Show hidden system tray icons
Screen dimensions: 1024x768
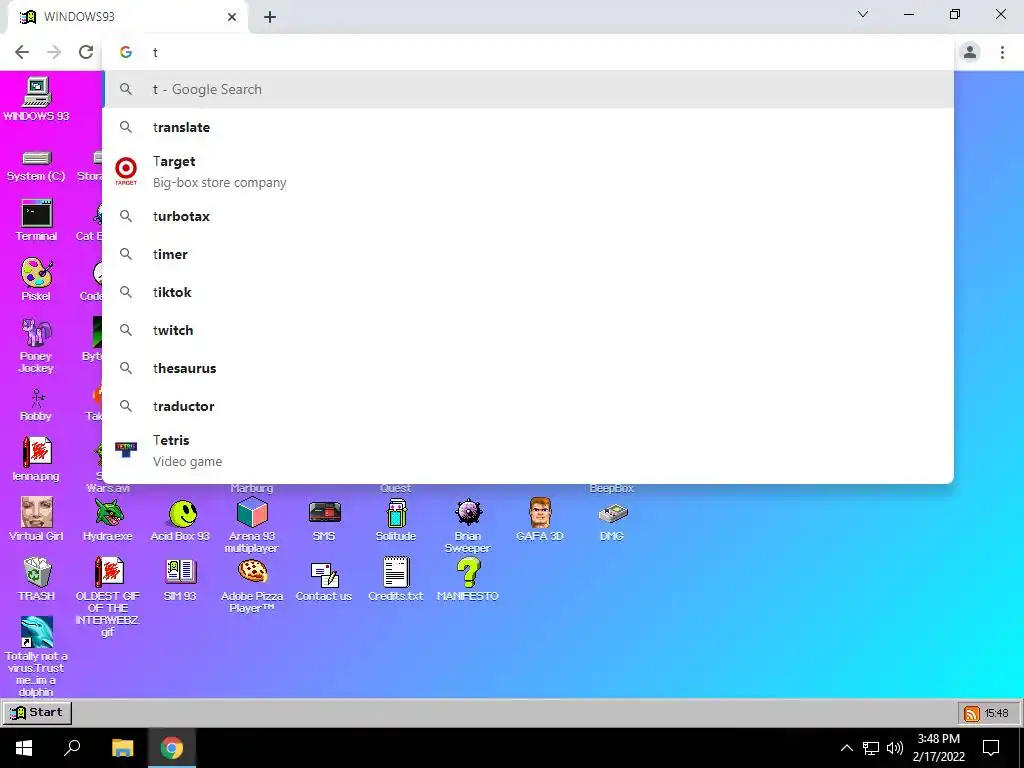(846, 748)
